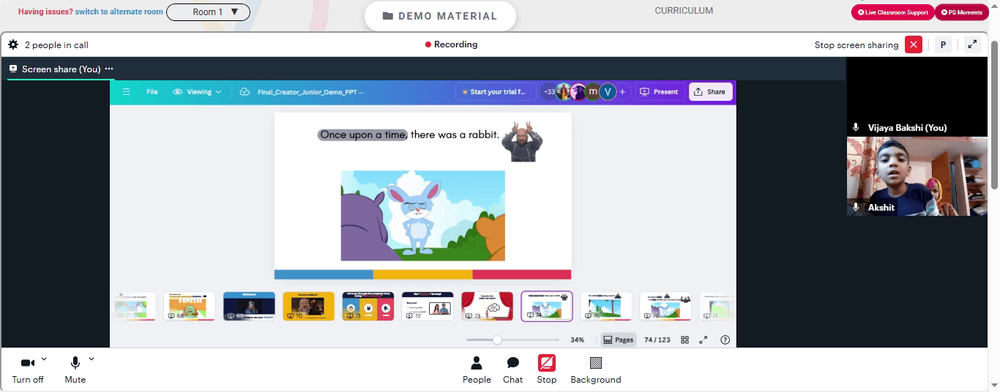The image size is (1000, 392).
Task: Select slide thumbnail 76
Action: pos(666,306)
